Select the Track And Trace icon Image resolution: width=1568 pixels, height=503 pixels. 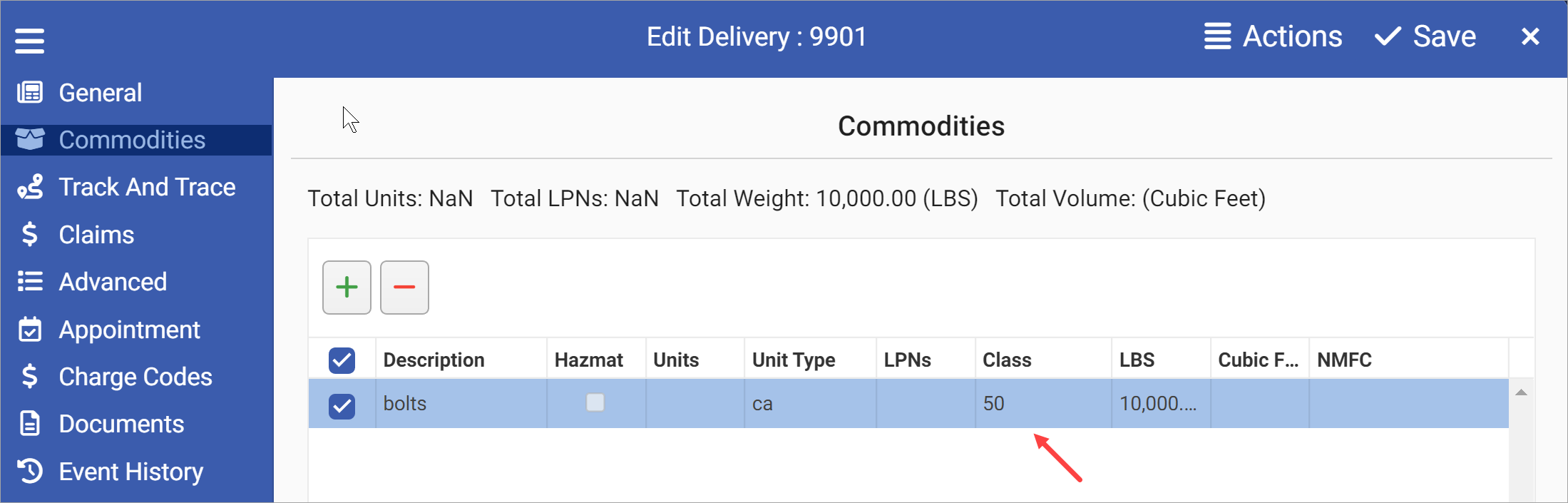point(29,186)
